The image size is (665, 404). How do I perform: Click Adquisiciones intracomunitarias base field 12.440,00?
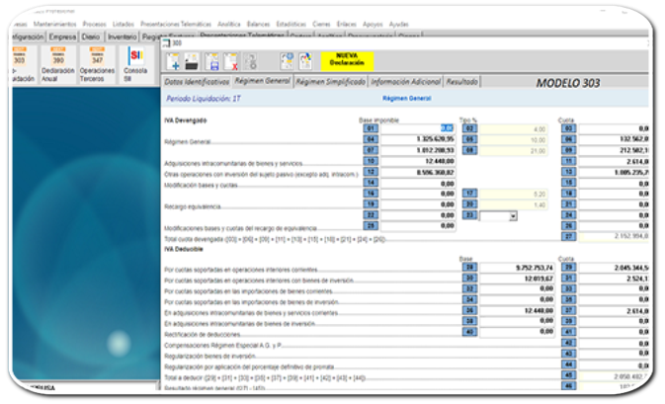tap(418, 161)
